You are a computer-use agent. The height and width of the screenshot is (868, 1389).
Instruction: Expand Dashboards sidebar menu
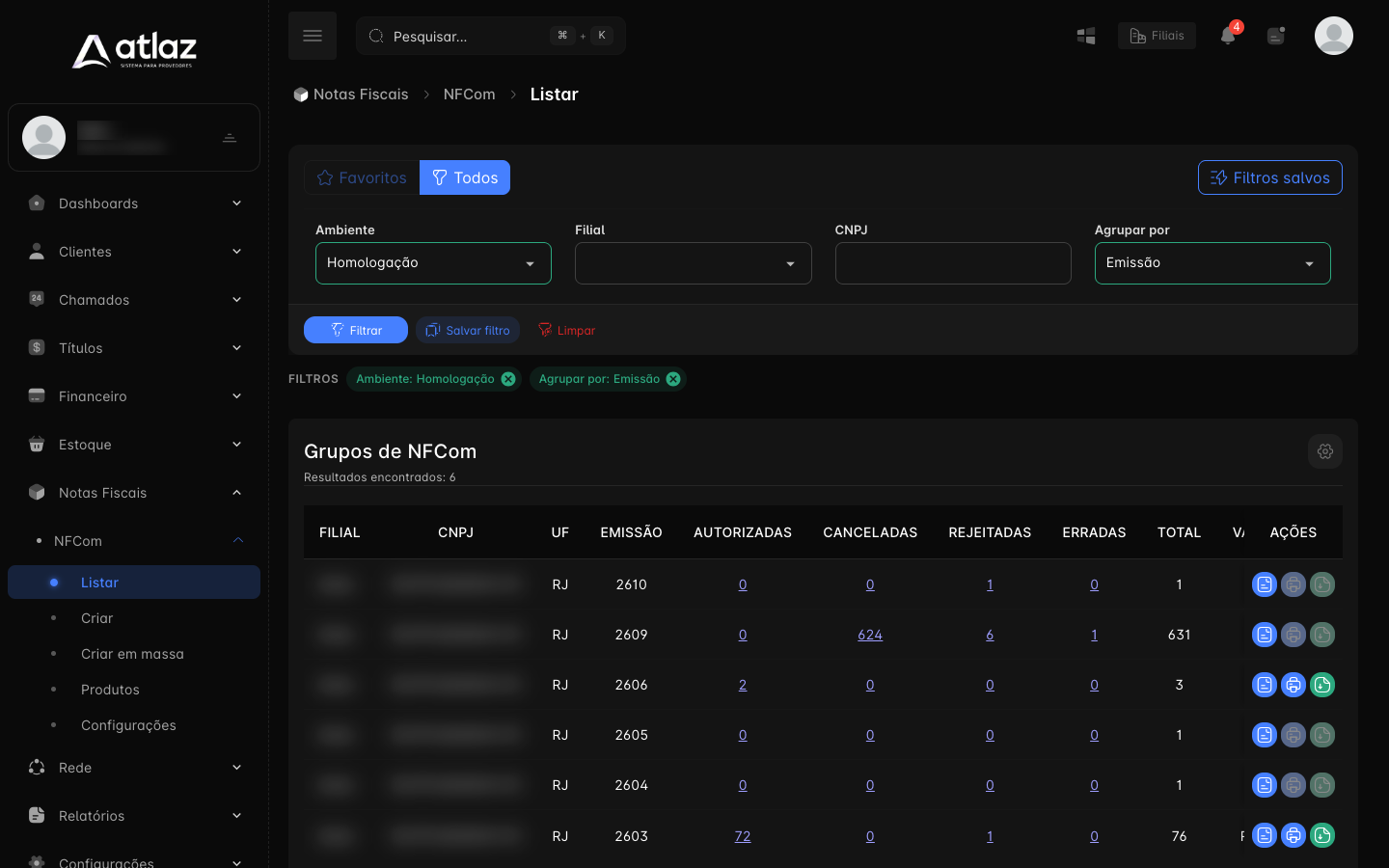tap(134, 203)
